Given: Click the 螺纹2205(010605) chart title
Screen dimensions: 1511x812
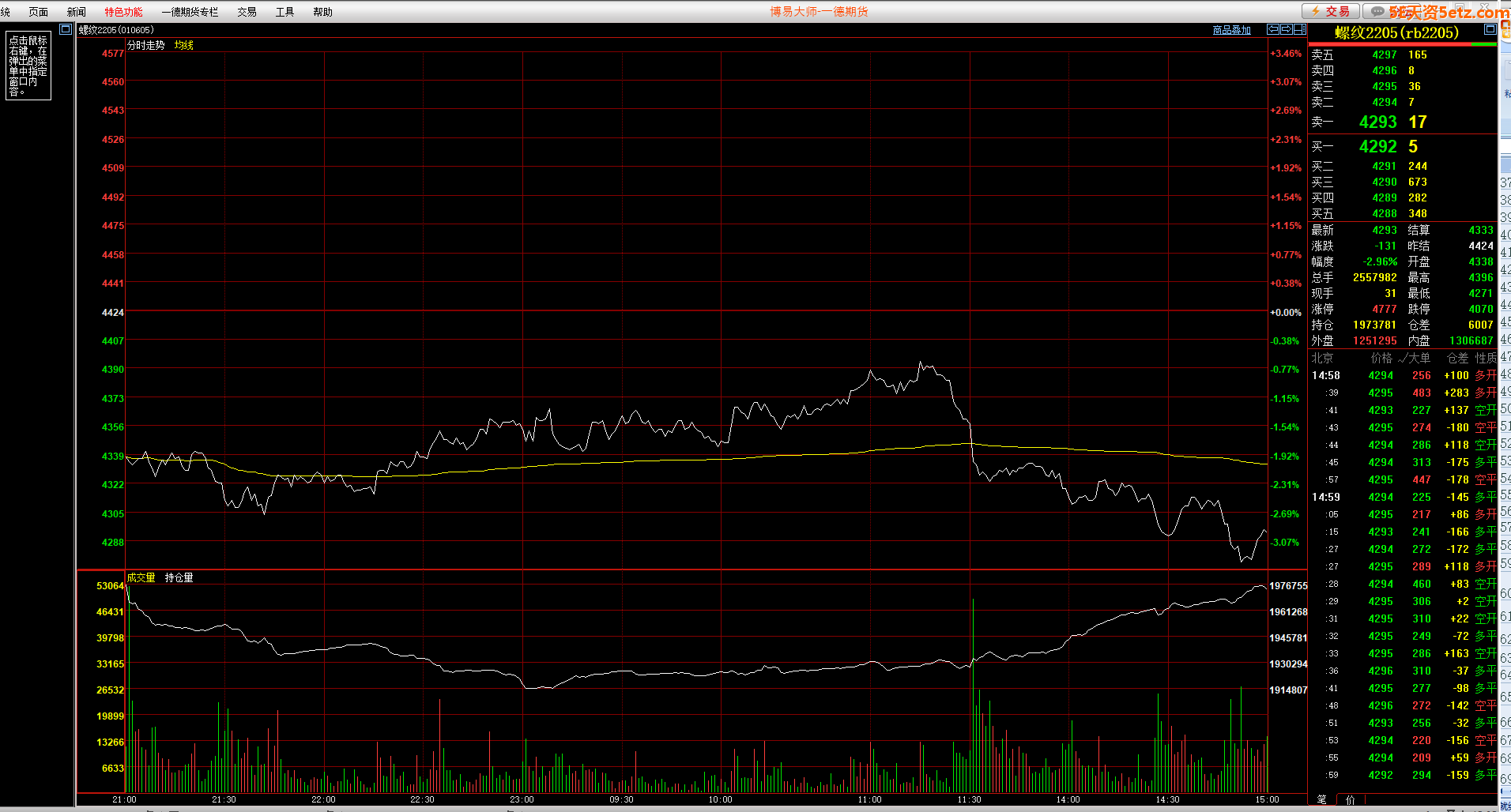Looking at the screenshot, I should point(116,30).
